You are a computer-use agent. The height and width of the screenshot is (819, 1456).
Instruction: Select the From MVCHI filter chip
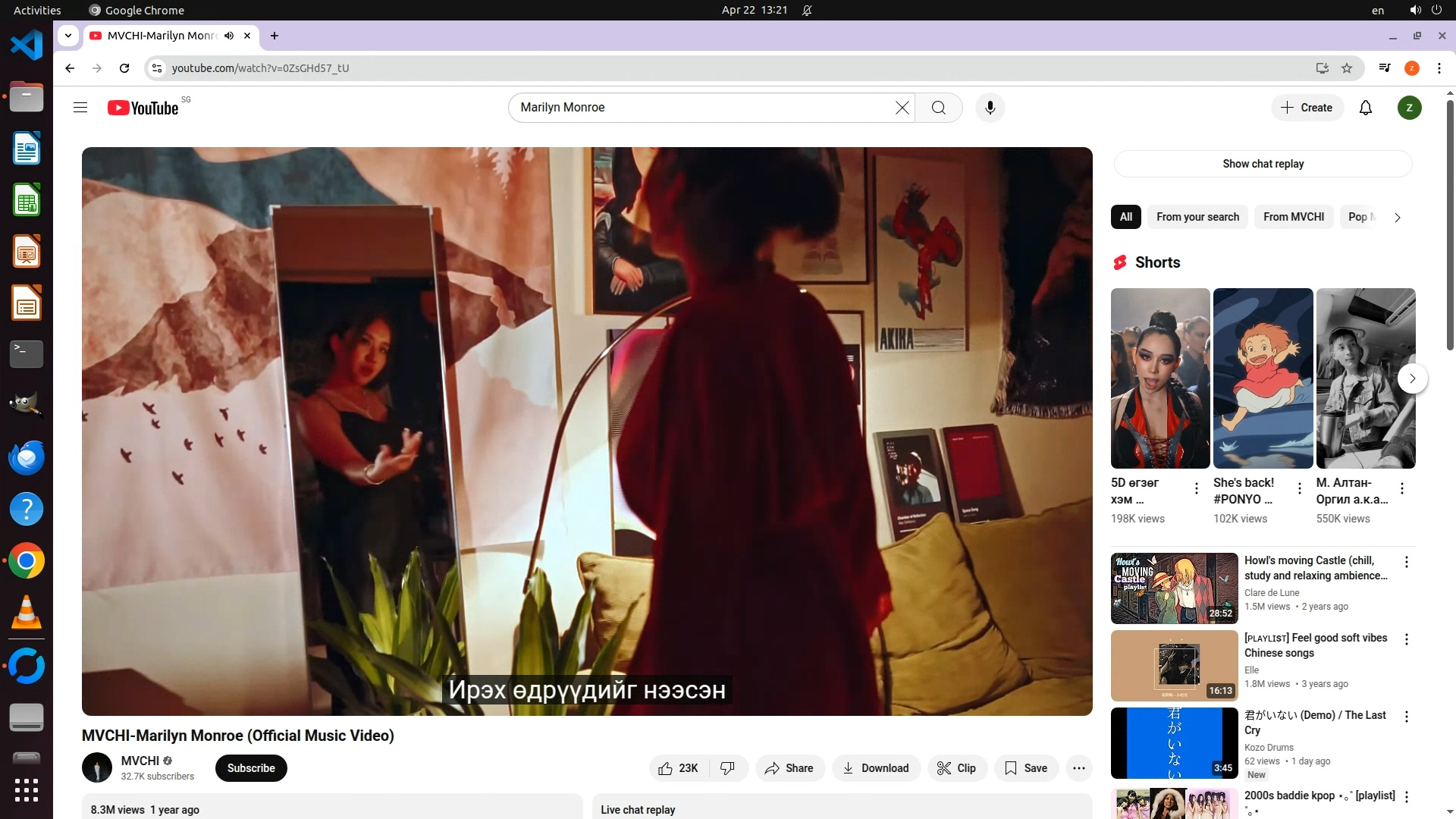click(x=1293, y=217)
